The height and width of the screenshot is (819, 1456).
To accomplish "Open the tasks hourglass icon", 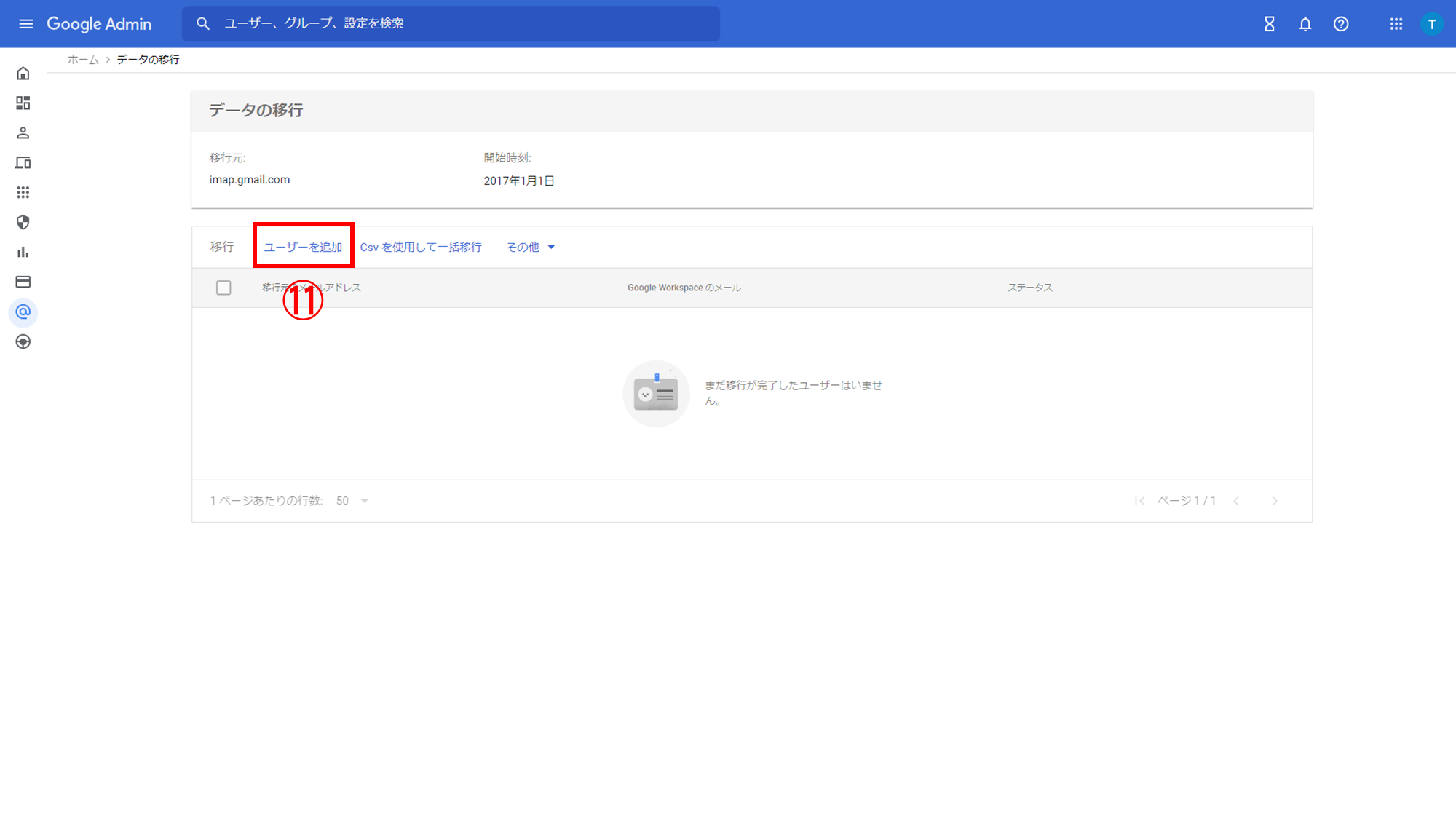I will (x=1270, y=24).
